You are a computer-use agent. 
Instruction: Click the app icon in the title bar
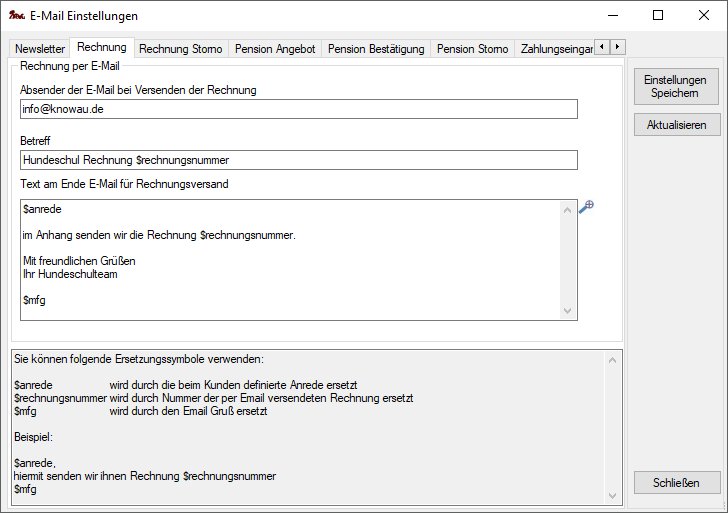[16, 16]
